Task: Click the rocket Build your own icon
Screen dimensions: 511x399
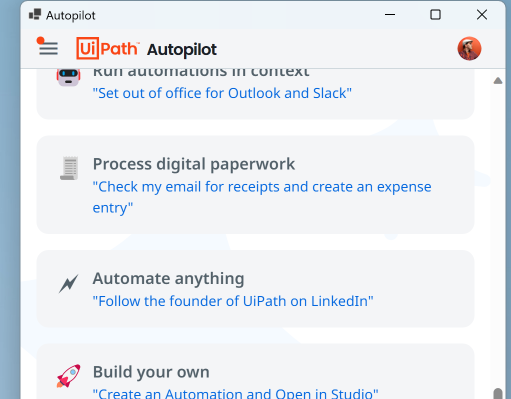Action: click(68, 376)
